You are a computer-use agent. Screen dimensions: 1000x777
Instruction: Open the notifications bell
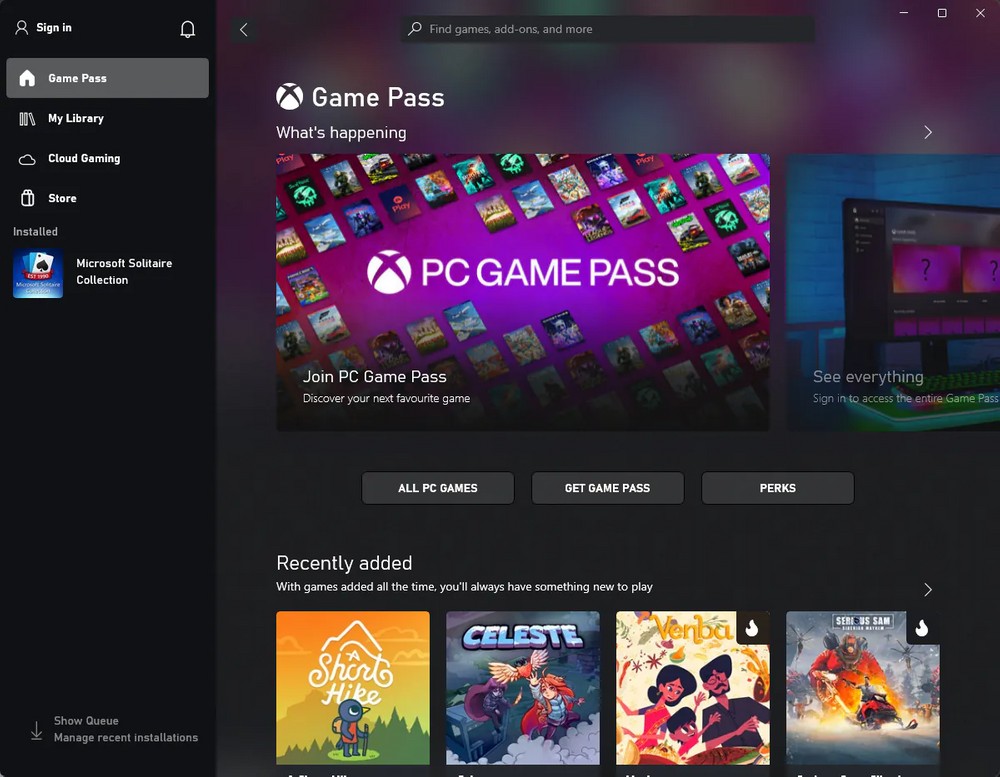point(188,29)
